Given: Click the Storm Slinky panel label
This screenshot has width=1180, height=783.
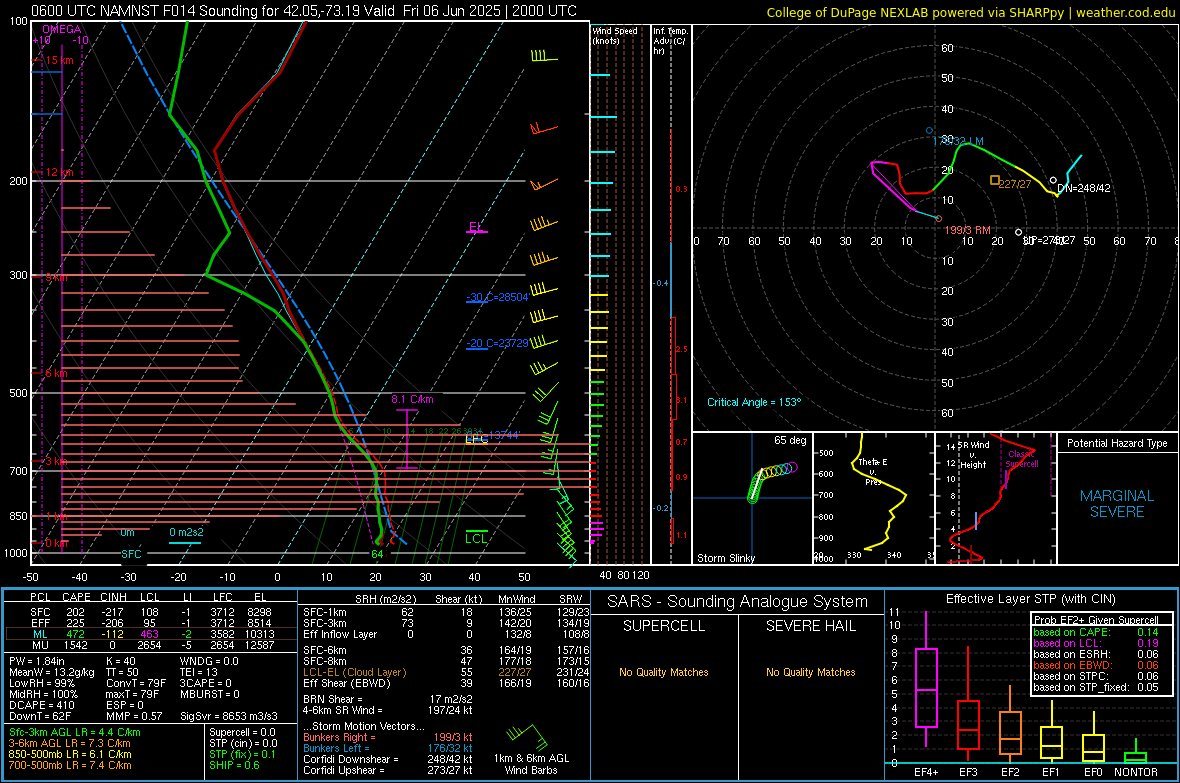Looking at the screenshot, I should click(726, 558).
